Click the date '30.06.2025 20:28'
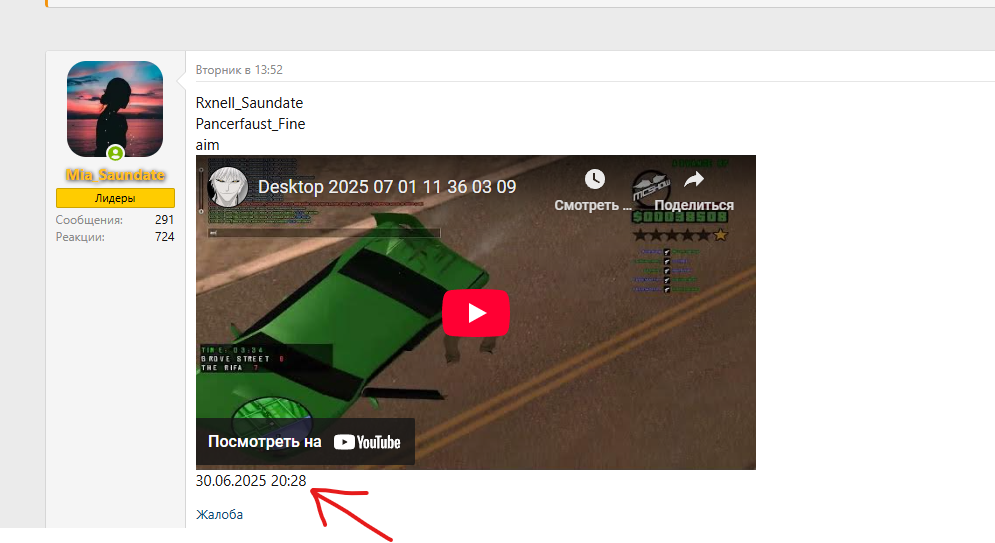 (x=251, y=481)
